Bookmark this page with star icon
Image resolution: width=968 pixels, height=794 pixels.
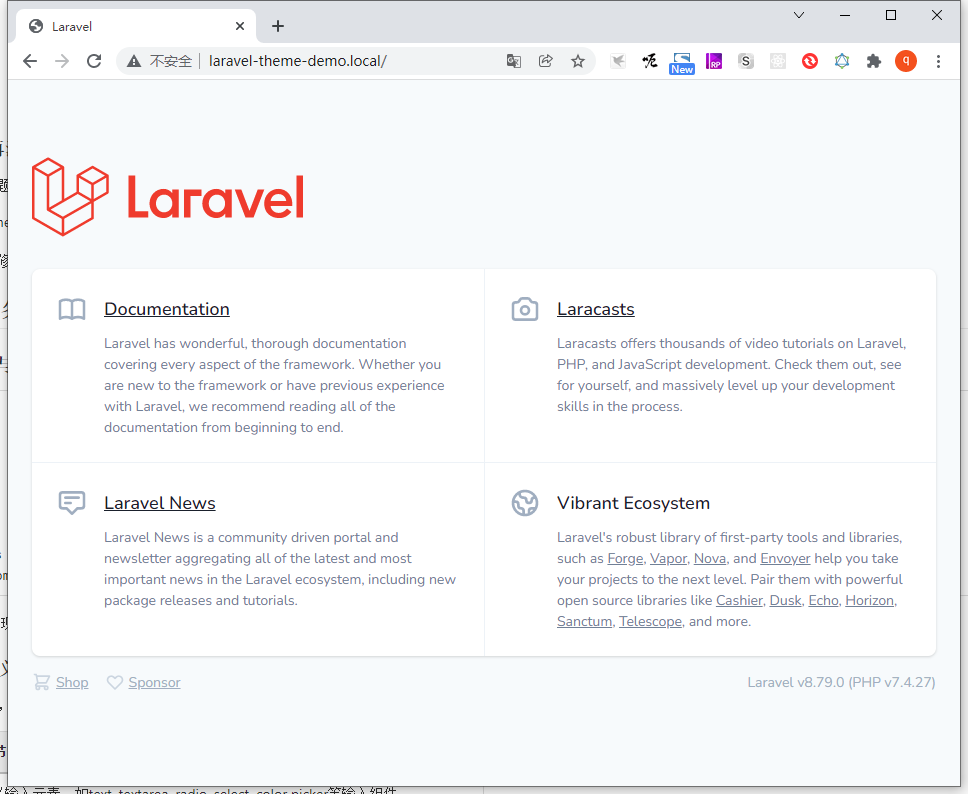click(x=578, y=61)
